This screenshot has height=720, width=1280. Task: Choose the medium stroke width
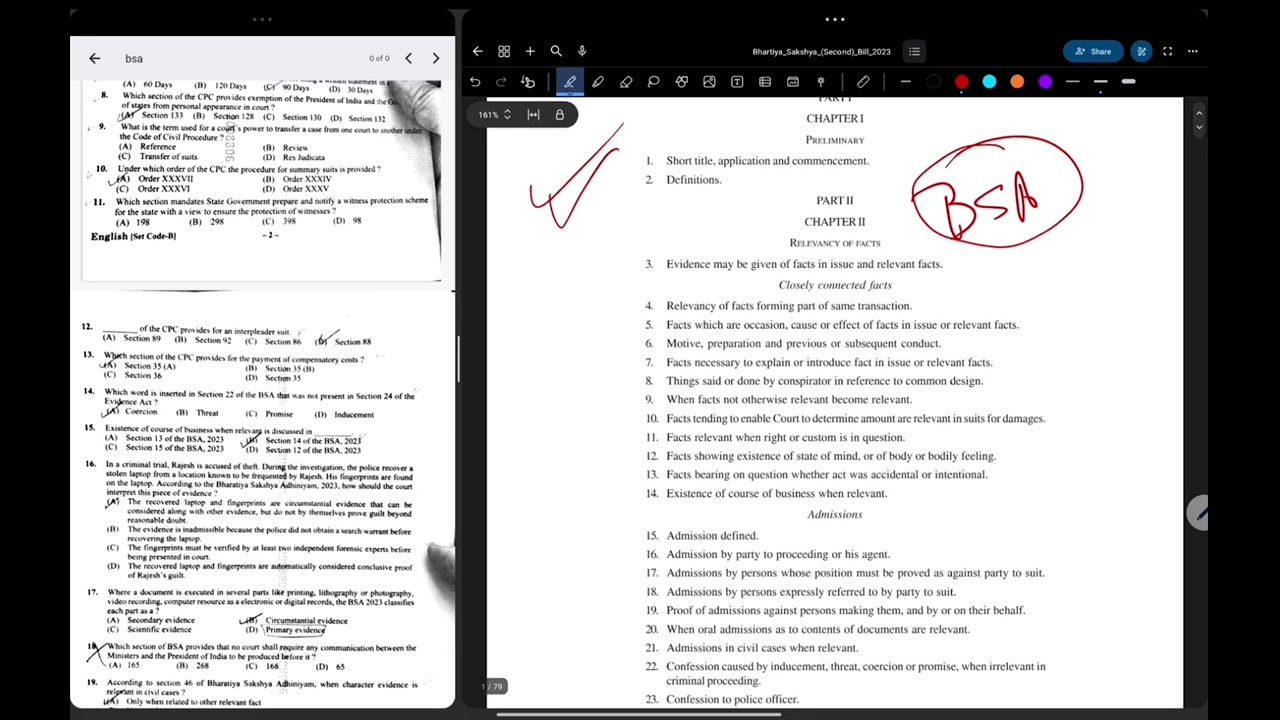pyautogui.click(x=1101, y=82)
